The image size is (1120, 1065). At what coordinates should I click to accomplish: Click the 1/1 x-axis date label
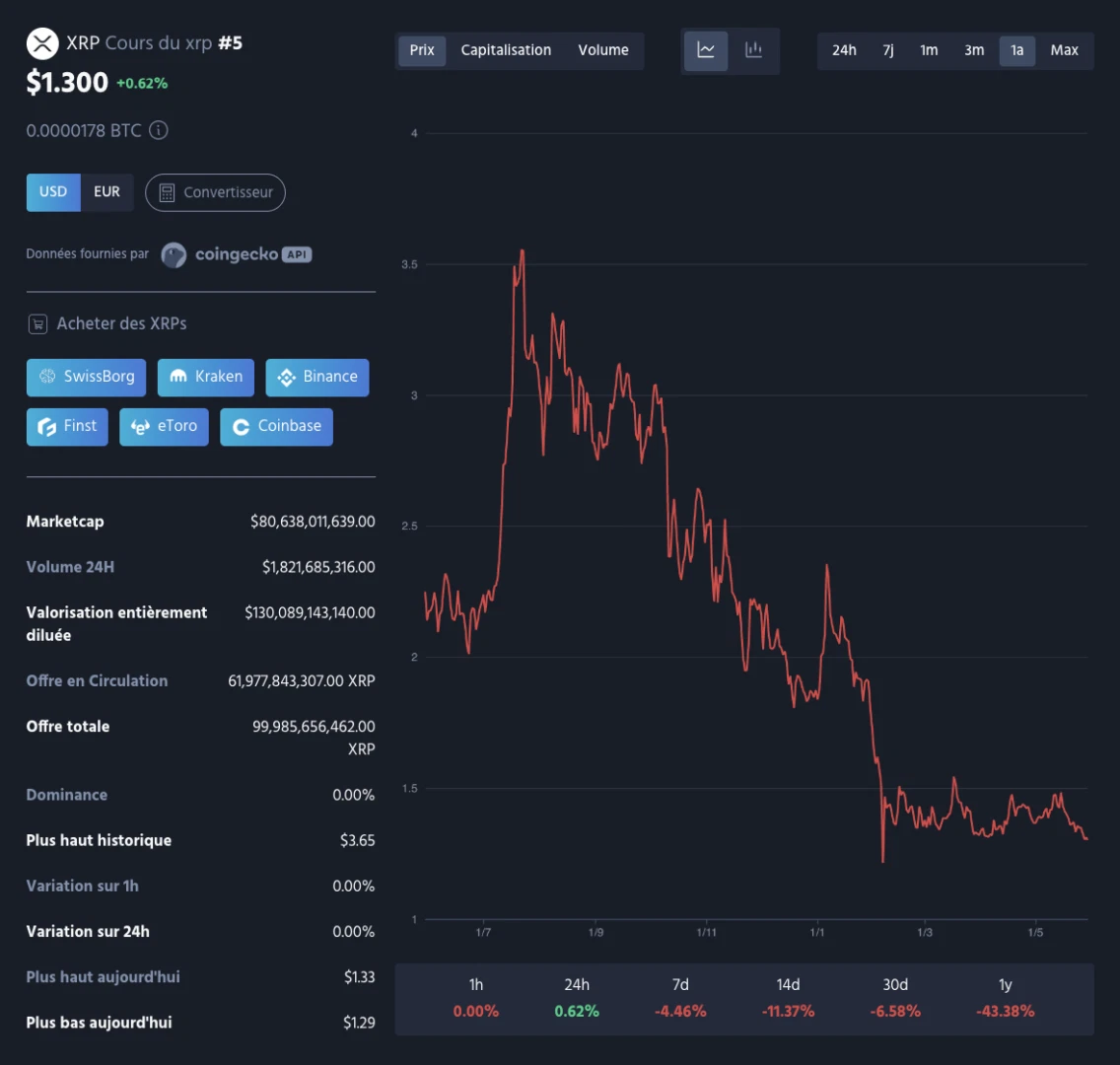click(817, 933)
